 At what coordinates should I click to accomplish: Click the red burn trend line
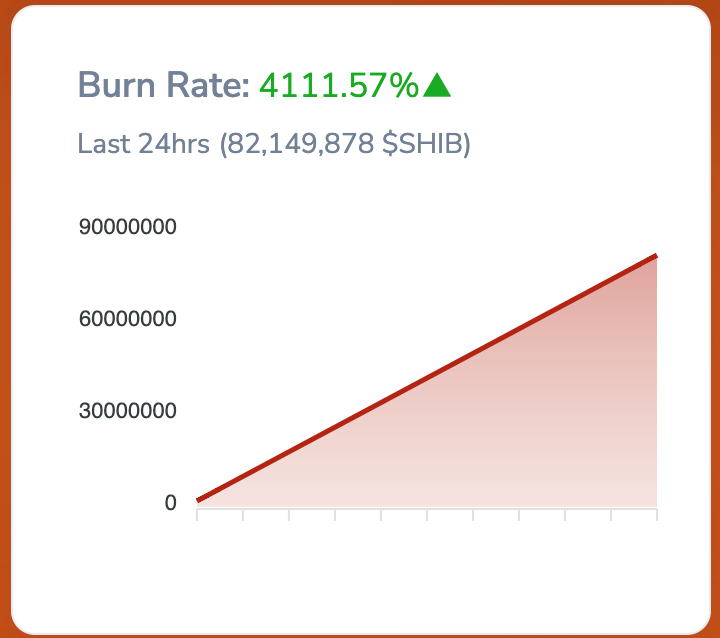click(427, 378)
